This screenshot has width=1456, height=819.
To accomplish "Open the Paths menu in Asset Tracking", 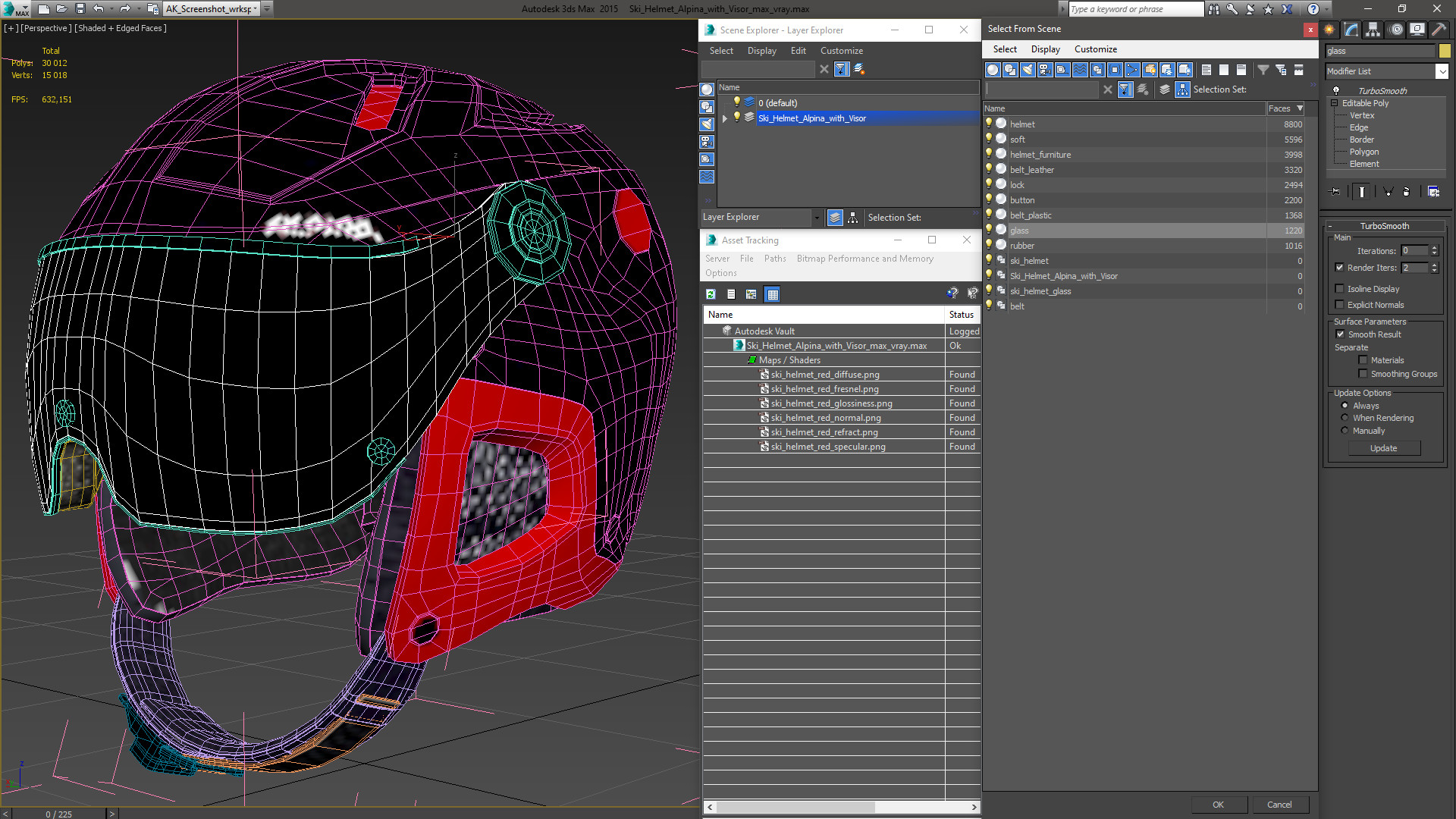I will pyautogui.click(x=774, y=259).
